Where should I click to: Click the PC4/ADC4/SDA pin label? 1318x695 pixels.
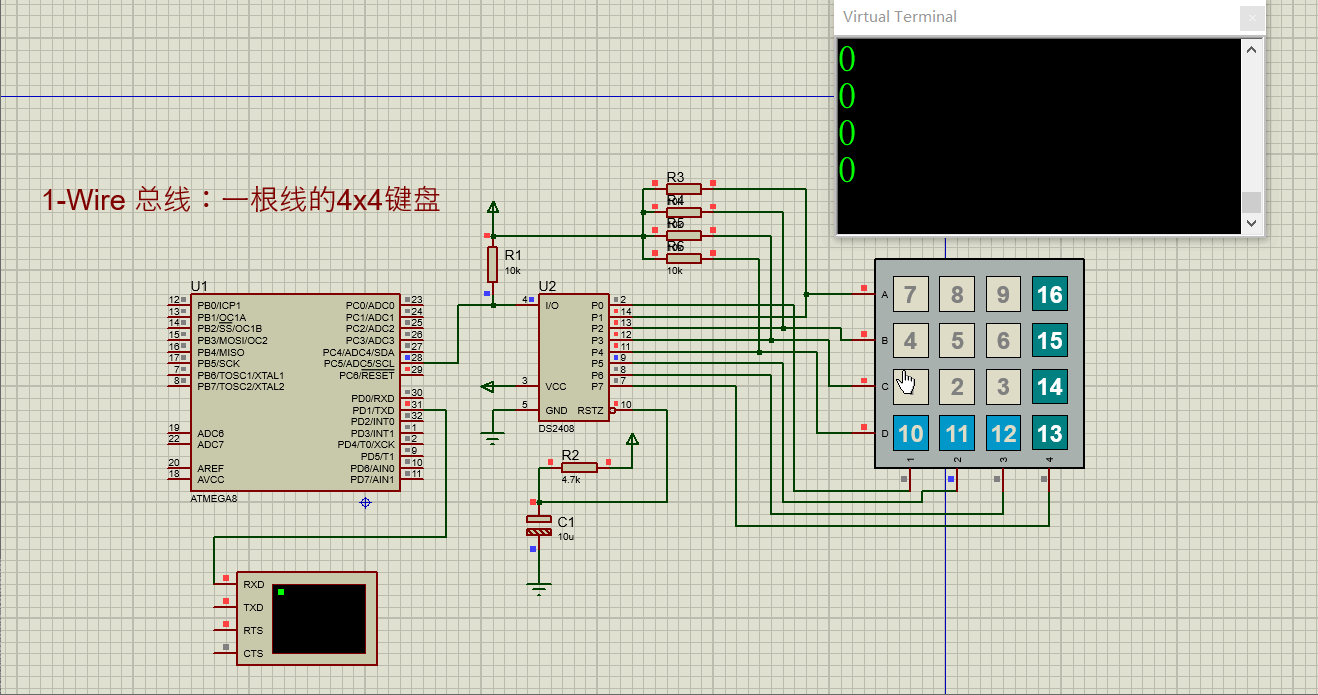pos(359,352)
